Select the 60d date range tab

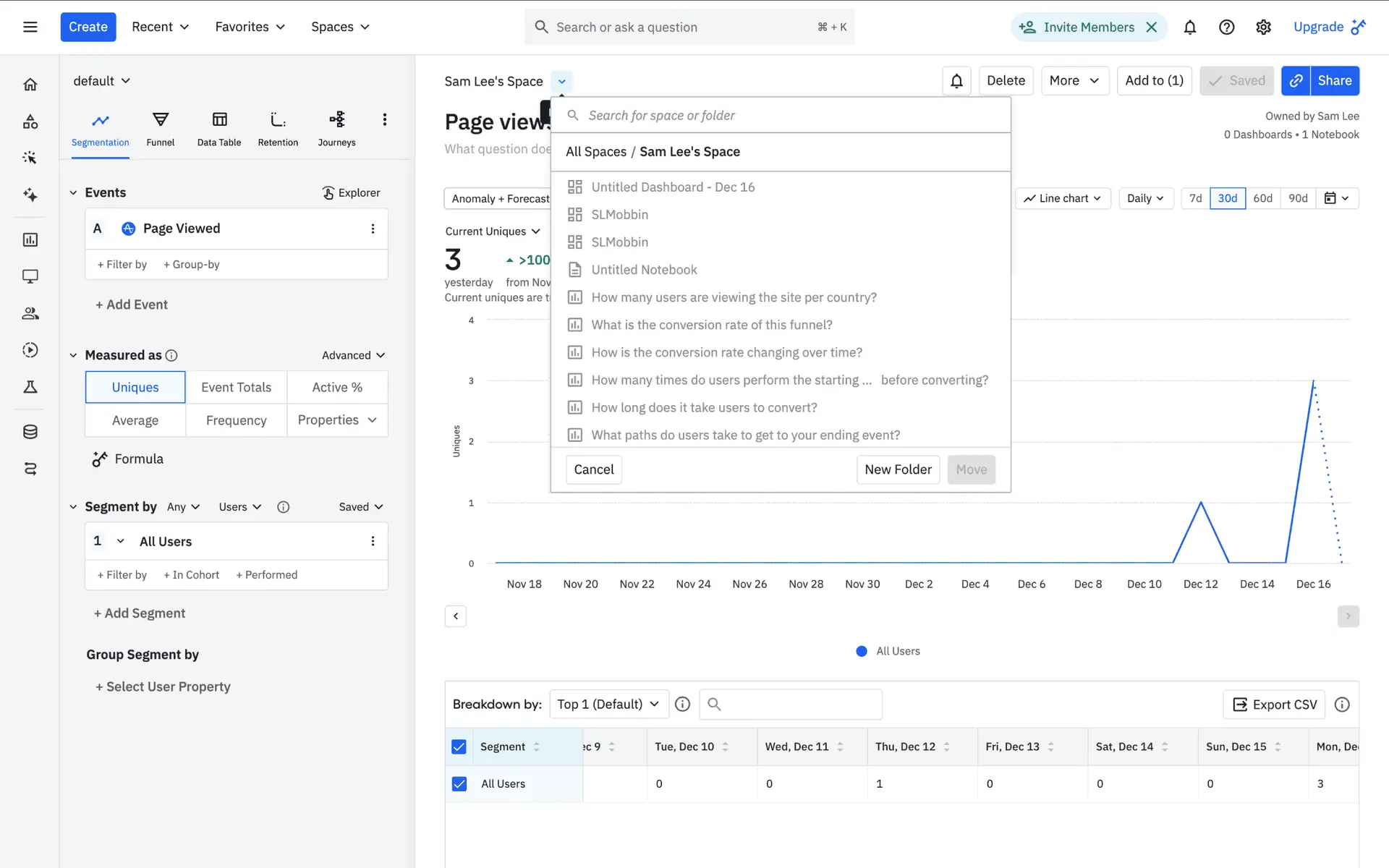click(1262, 198)
